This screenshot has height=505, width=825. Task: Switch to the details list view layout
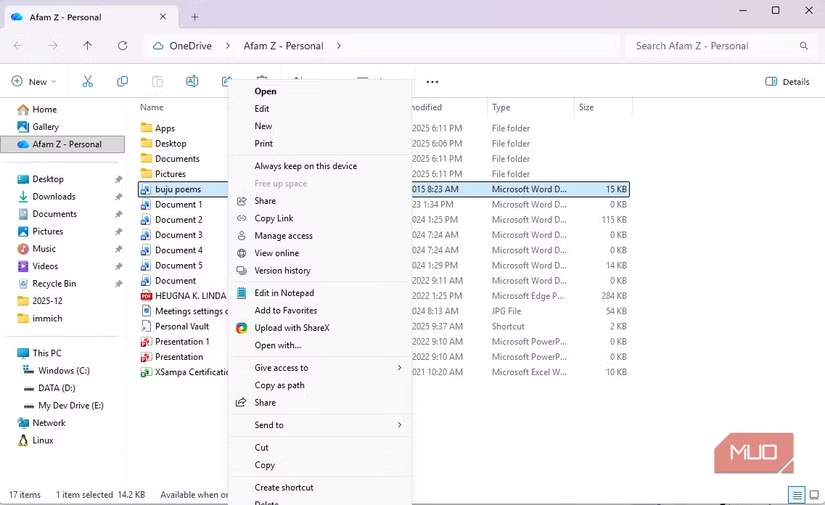(797, 495)
